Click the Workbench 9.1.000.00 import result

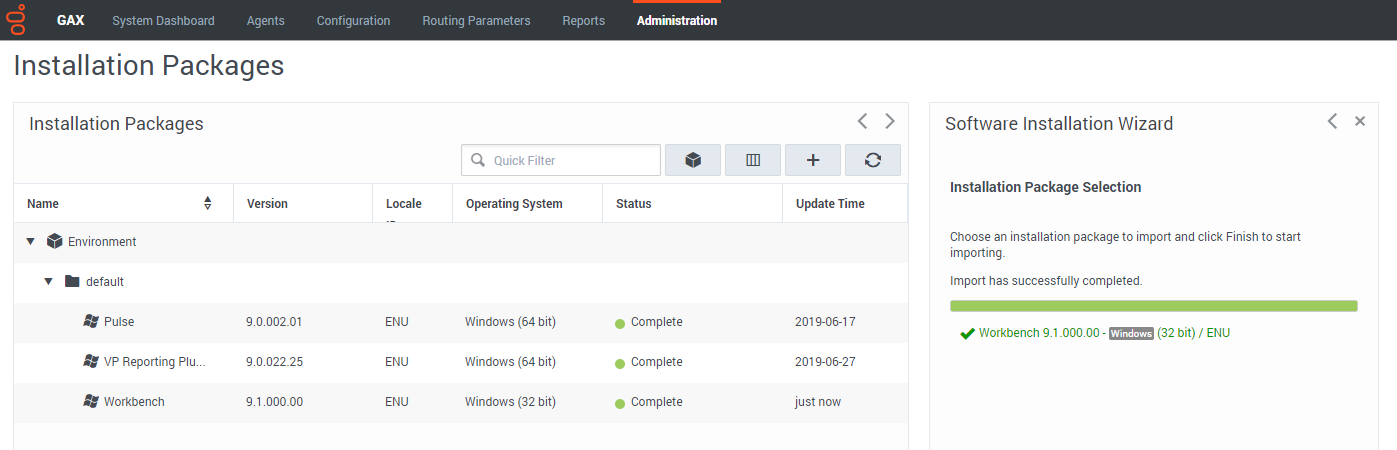point(1104,333)
